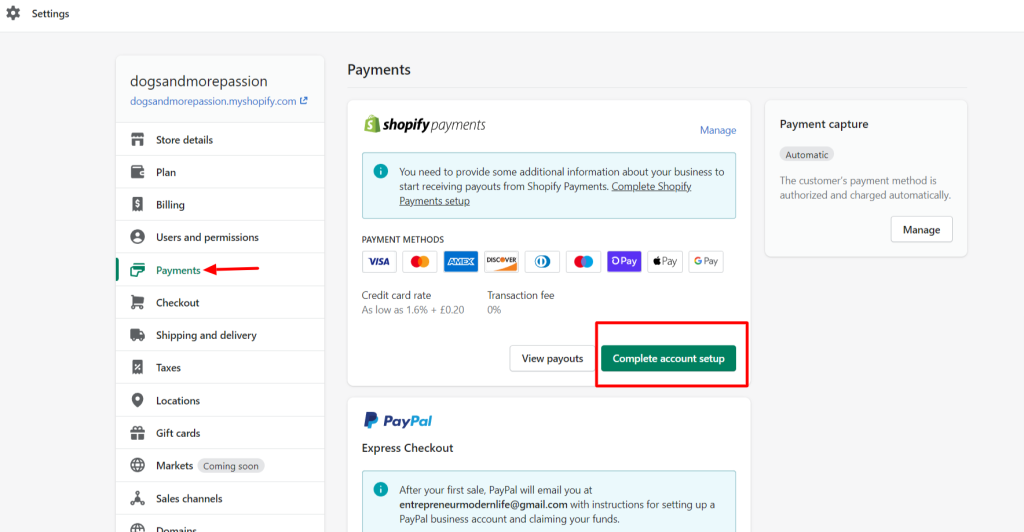Click the Shop Pay payment icon
Viewport: 1024px width, 532px height.
click(624, 262)
